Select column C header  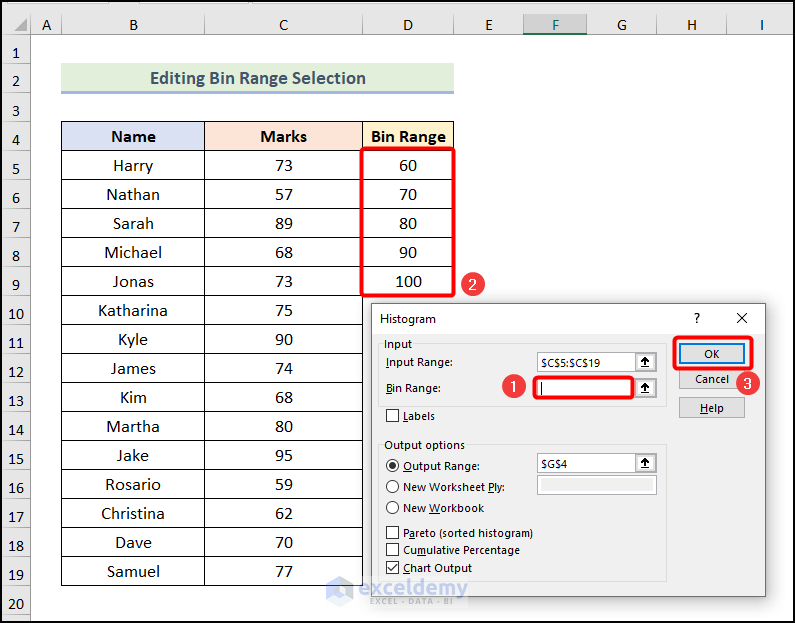tap(283, 25)
